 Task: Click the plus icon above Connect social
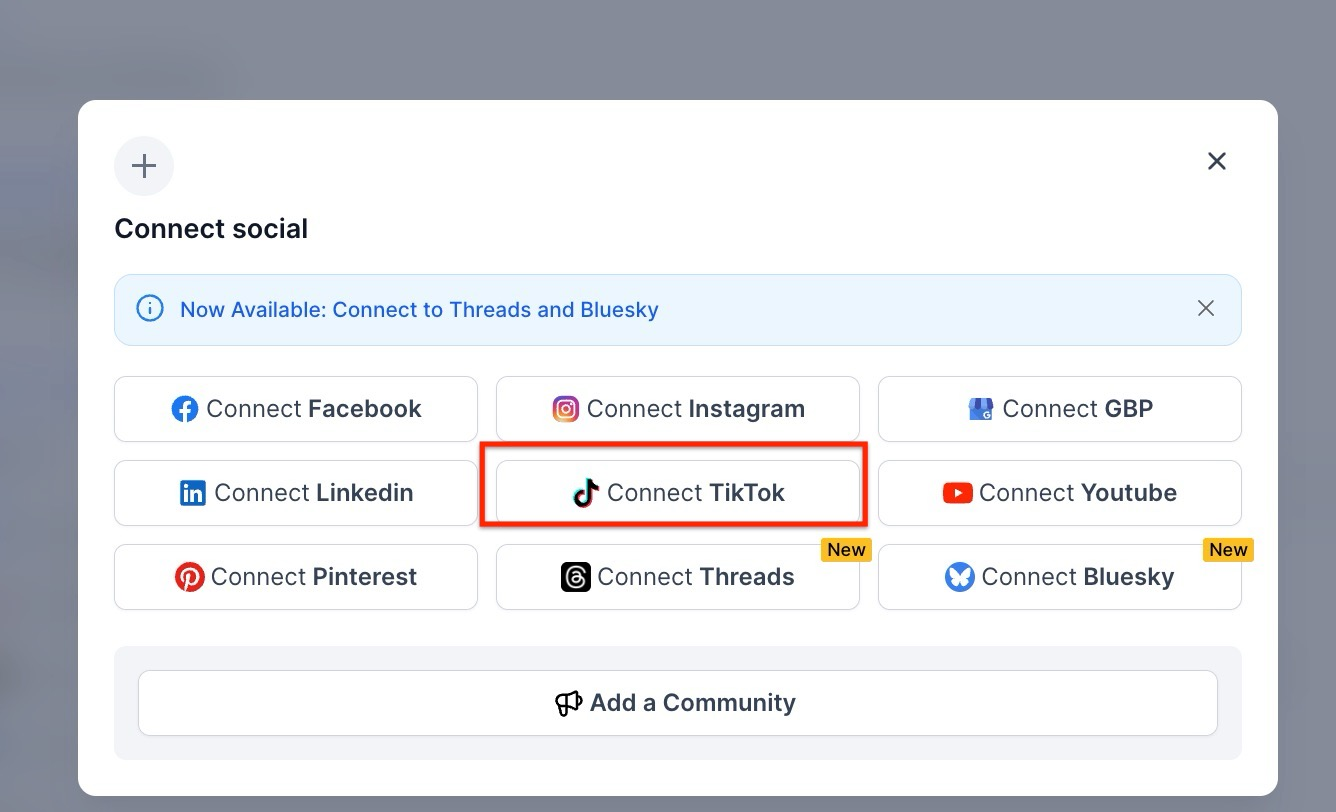(x=144, y=166)
